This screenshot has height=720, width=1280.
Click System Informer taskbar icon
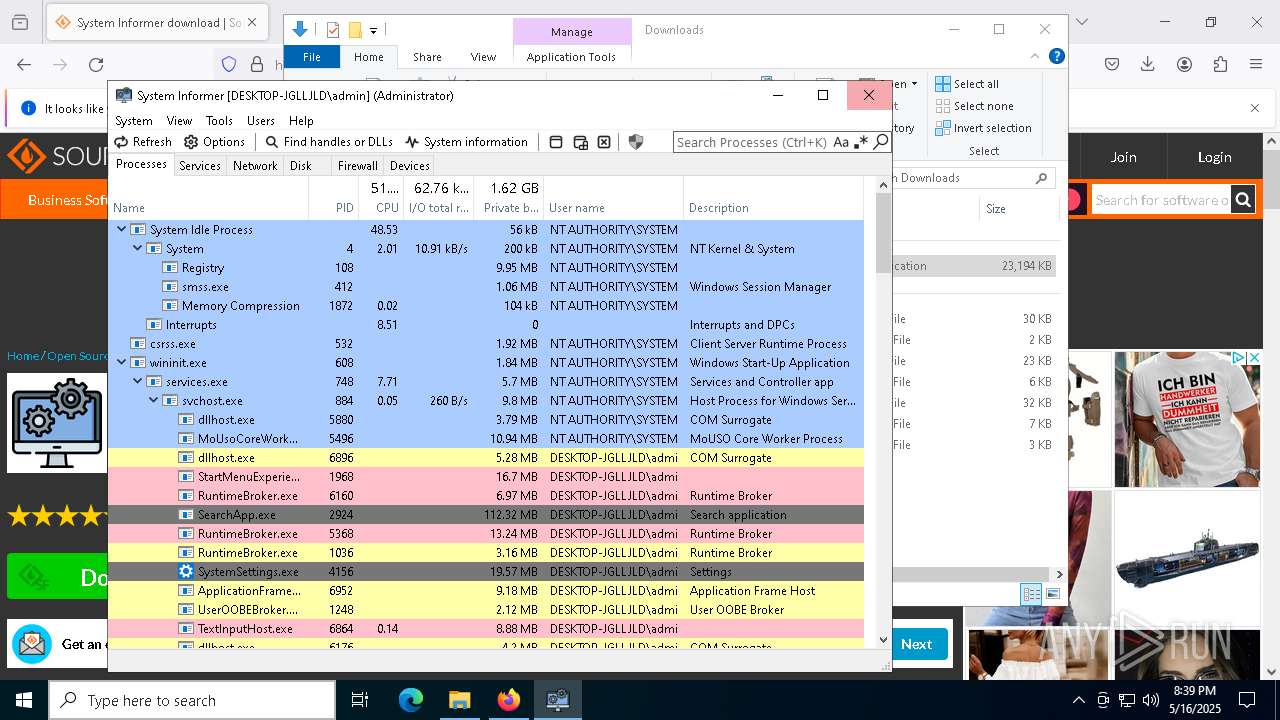[x=557, y=700]
